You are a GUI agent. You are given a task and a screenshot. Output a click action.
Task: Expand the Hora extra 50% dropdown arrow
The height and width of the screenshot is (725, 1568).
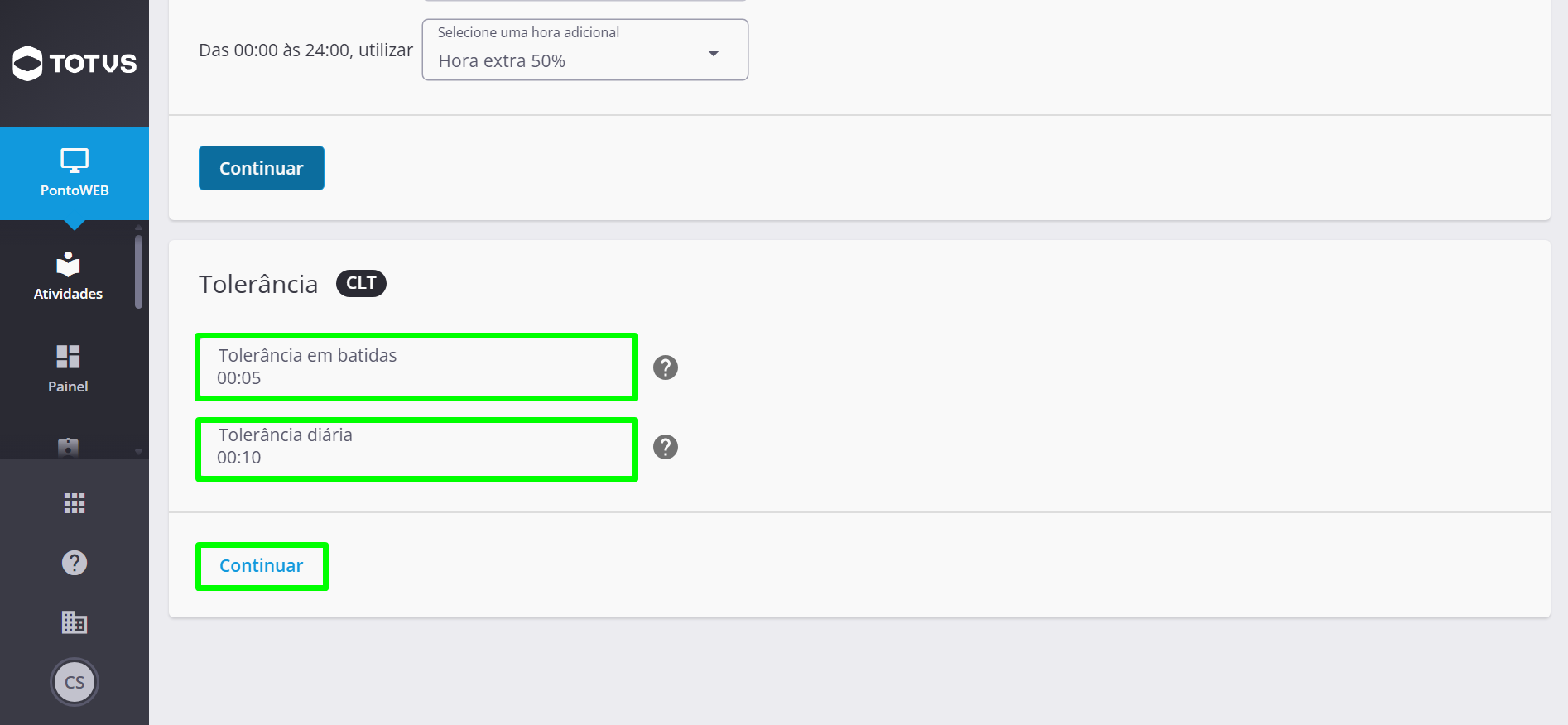714,54
